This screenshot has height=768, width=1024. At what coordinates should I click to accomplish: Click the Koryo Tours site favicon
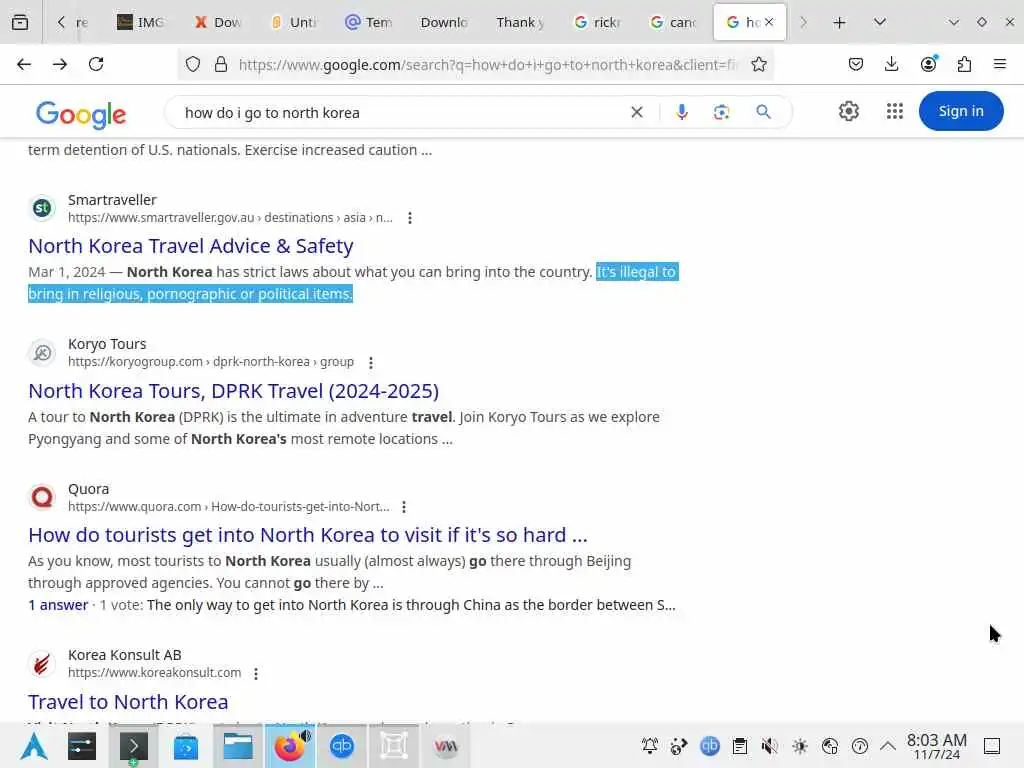point(42,353)
